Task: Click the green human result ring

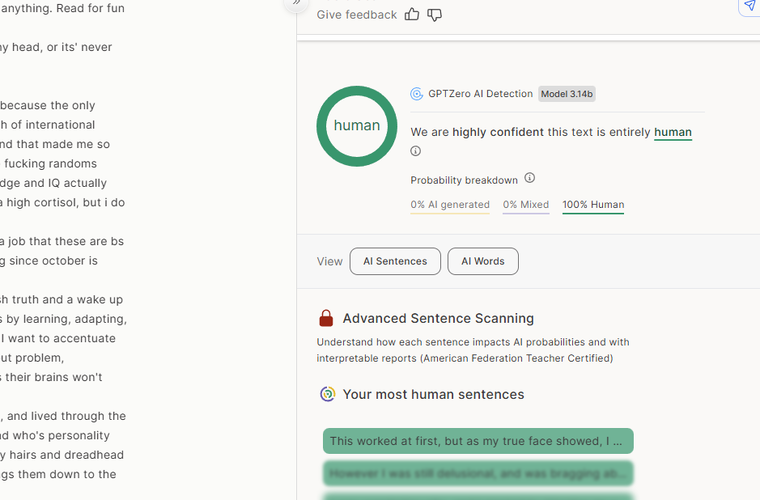Action: [357, 126]
